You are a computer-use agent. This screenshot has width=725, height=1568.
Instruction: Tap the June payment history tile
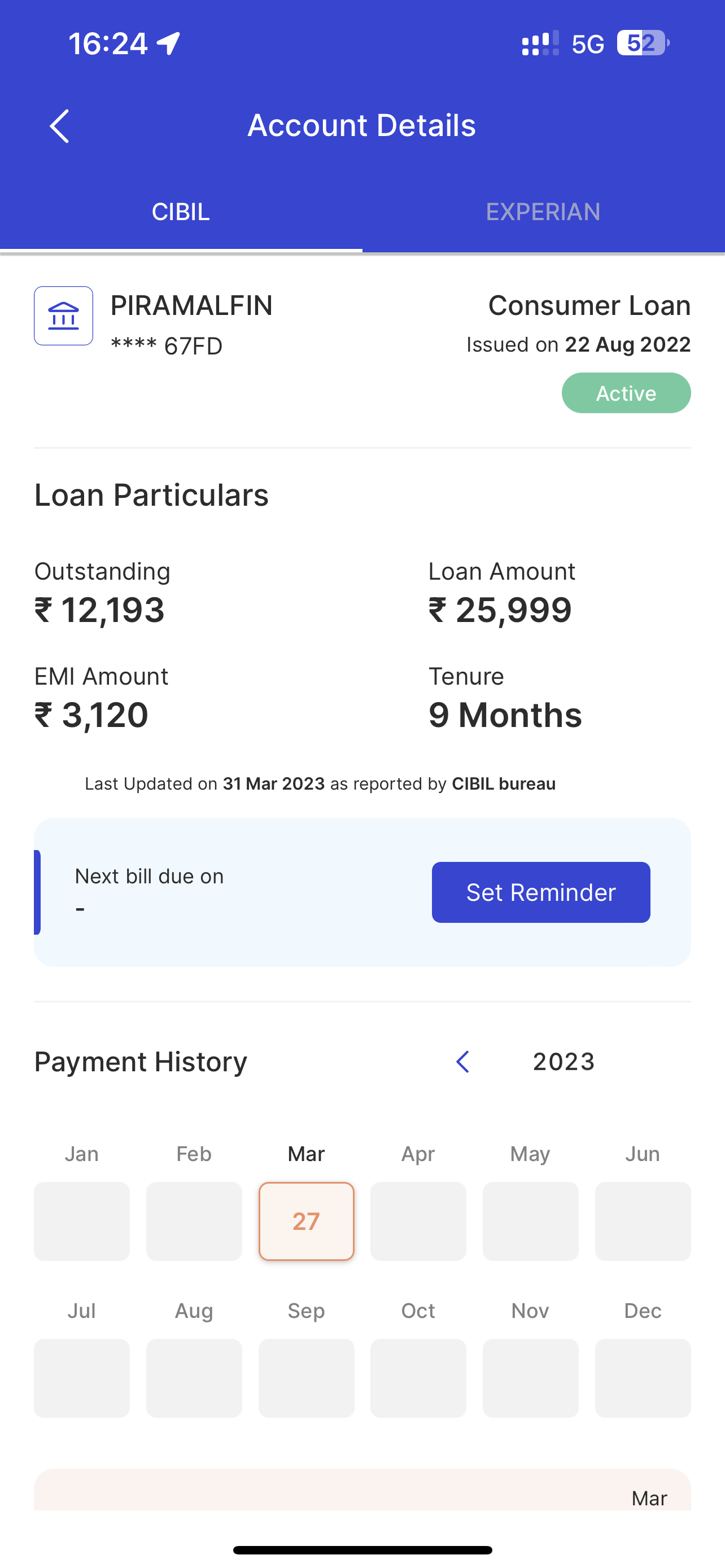pyautogui.click(x=643, y=1221)
